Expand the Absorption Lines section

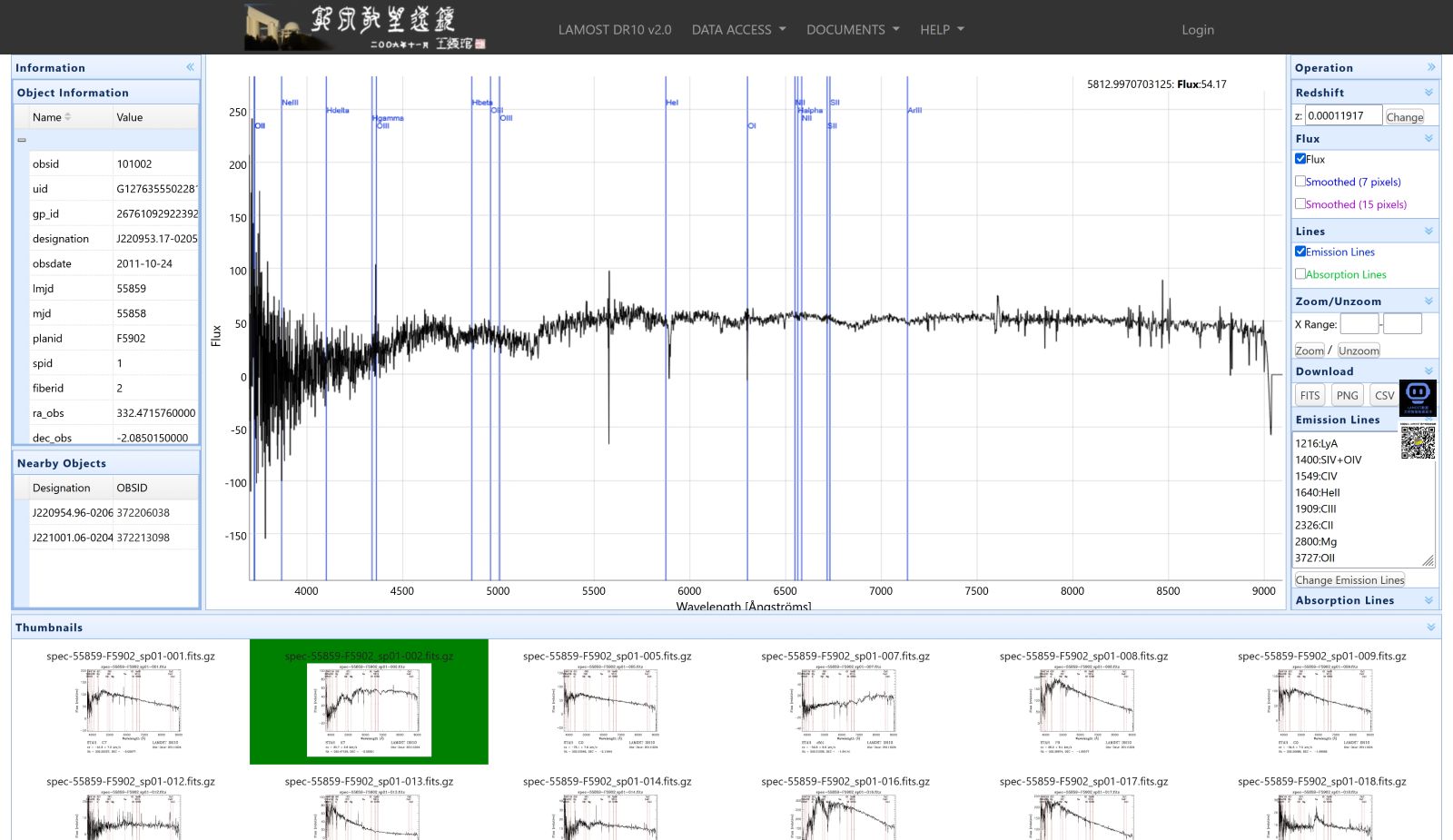coord(1428,600)
